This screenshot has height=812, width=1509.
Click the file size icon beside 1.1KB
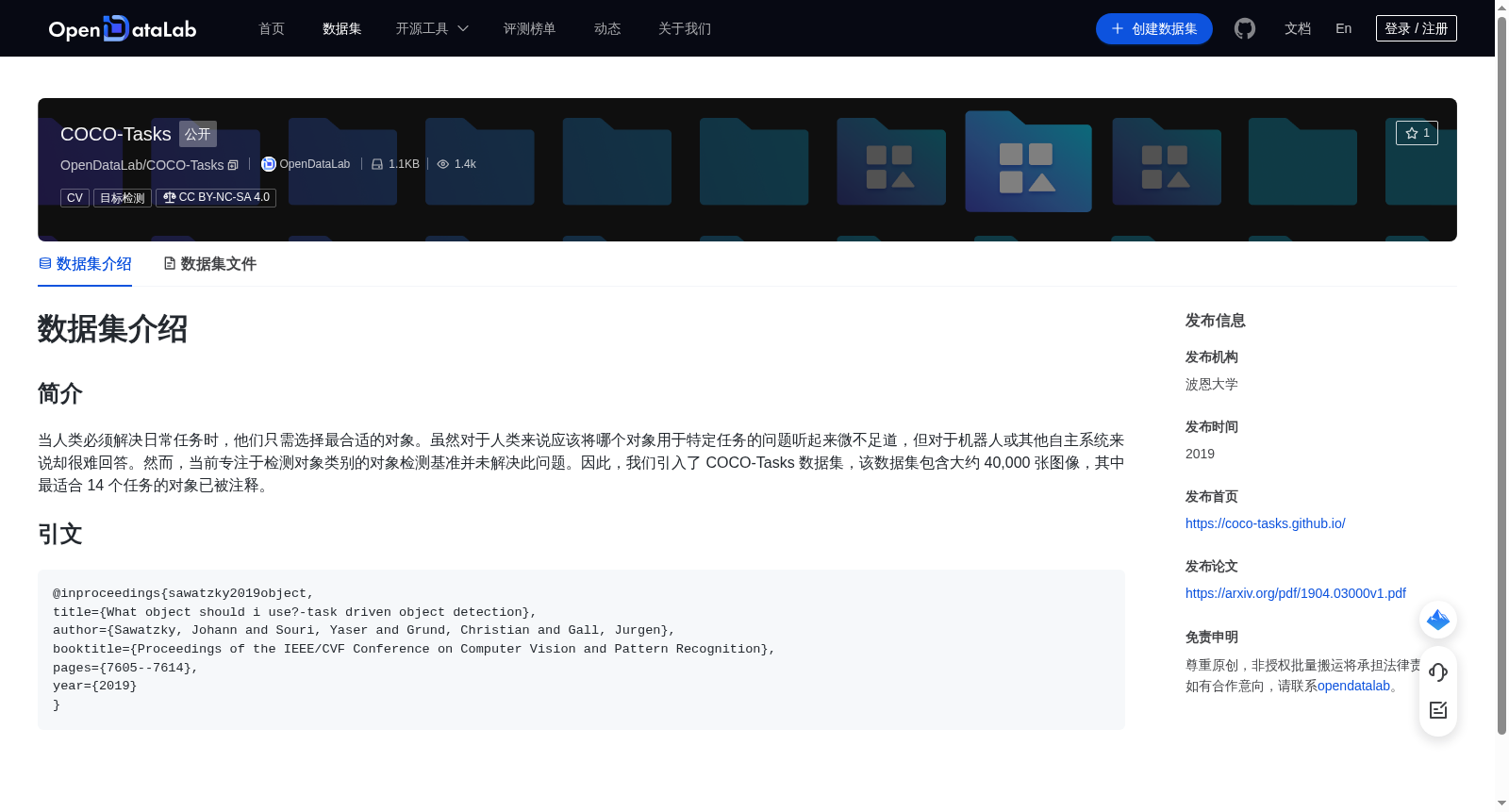pos(377,164)
